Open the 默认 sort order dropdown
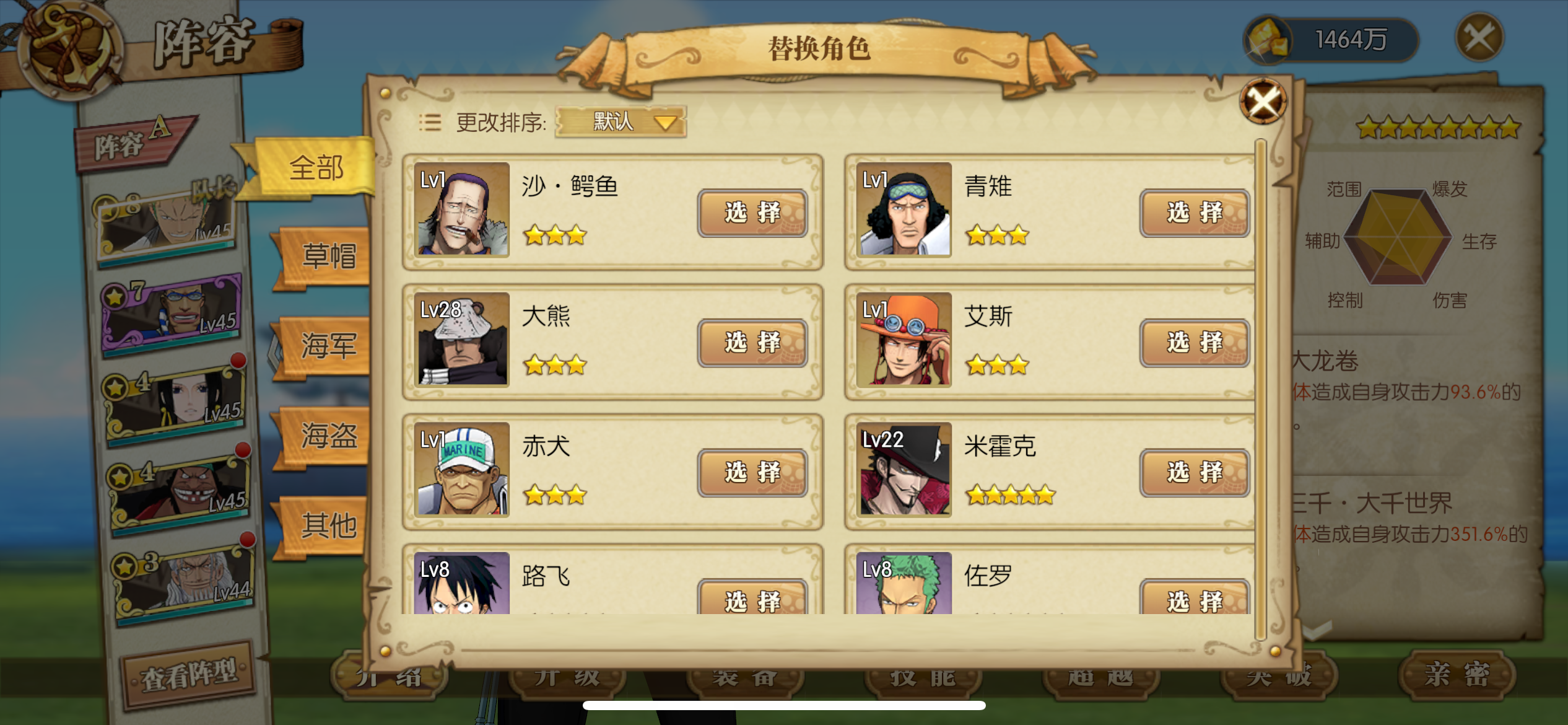This screenshot has width=1568, height=725. pyautogui.click(x=621, y=121)
